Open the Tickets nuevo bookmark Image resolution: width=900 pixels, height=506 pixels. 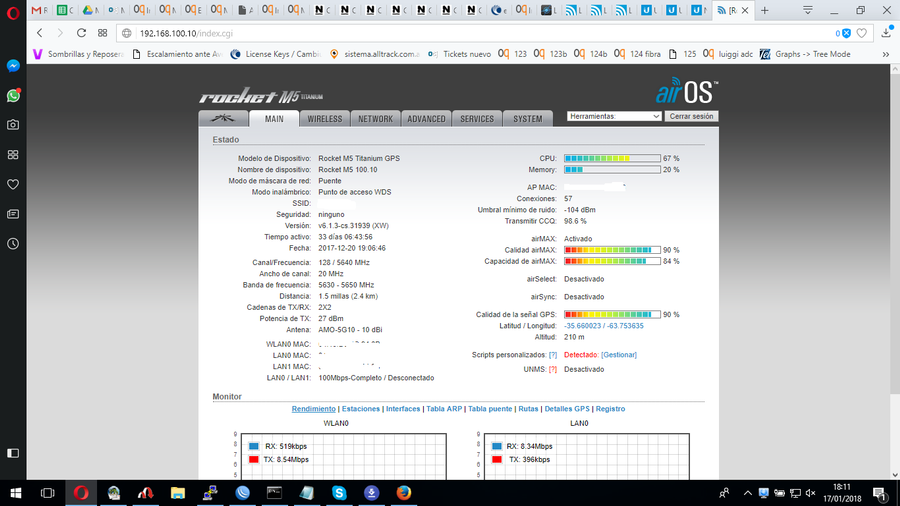tap(459, 54)
